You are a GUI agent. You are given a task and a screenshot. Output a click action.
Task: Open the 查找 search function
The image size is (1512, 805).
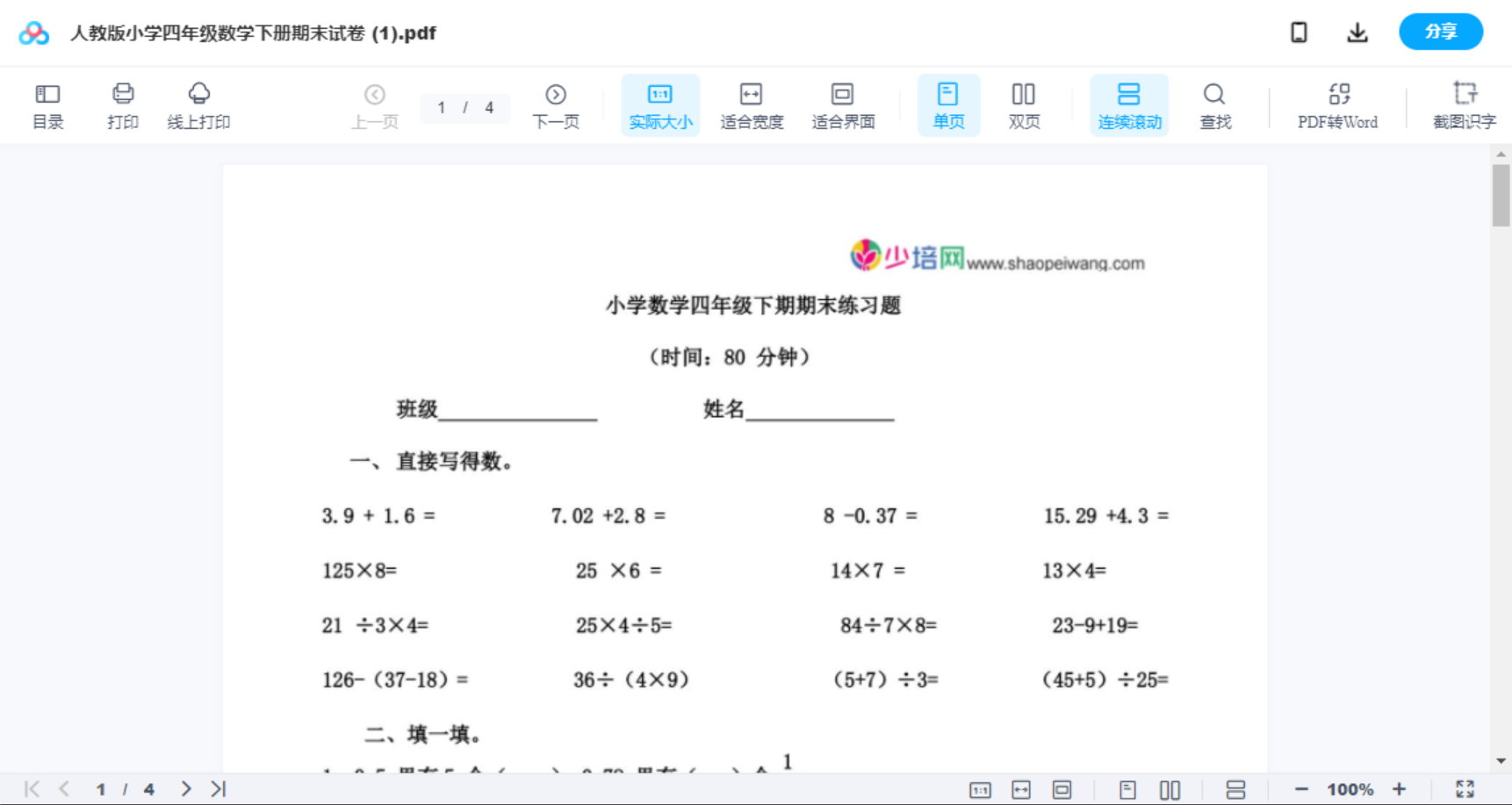coord(1214,104)
